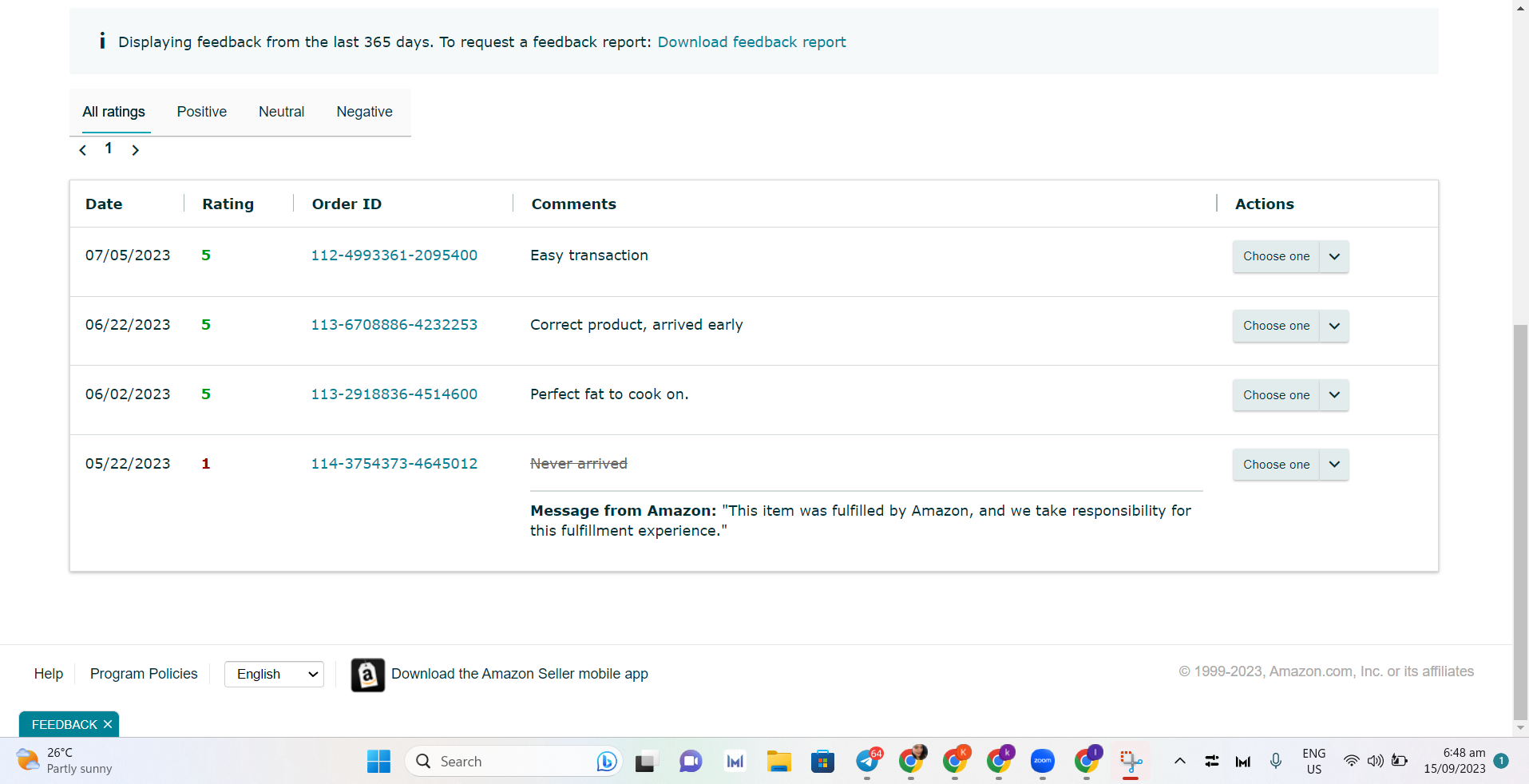Click the Comments column header
Screen dimensions: 1529x784
click(x=574, y=204)
